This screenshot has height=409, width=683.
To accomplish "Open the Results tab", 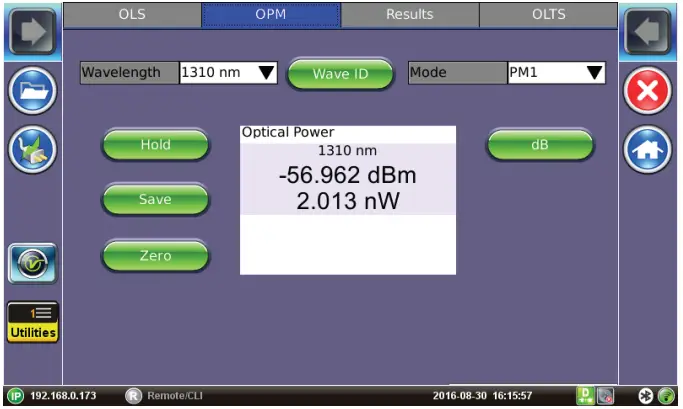I will [x=409, y=14].
